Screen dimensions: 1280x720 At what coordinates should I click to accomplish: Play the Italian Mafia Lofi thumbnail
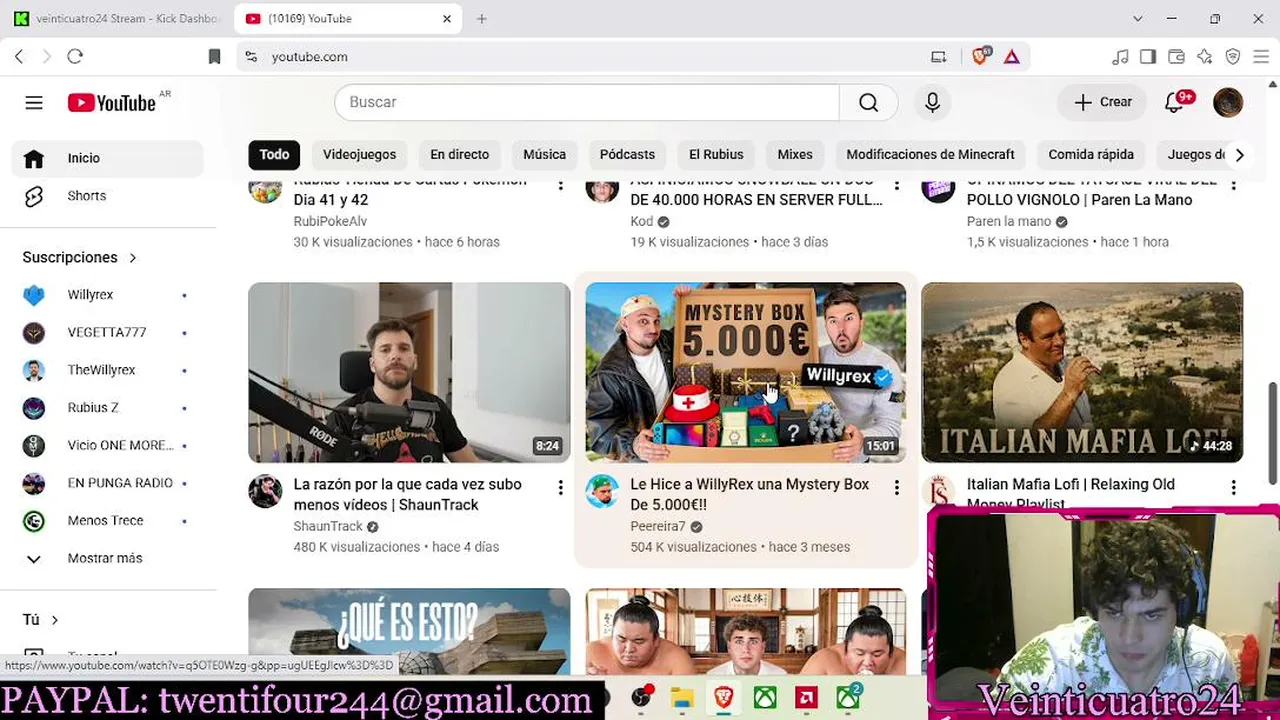[1082, 372]
